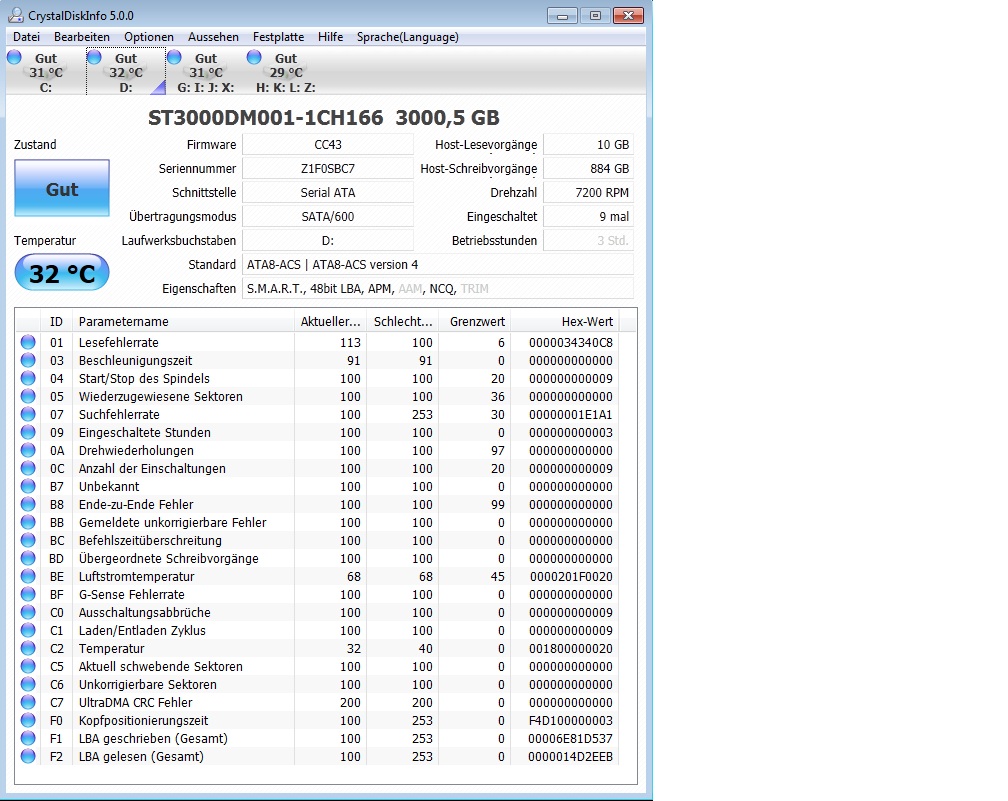Screen dimensions: 1008x801
Task: Open the Aussehen menu
Action: click(213, 37)
